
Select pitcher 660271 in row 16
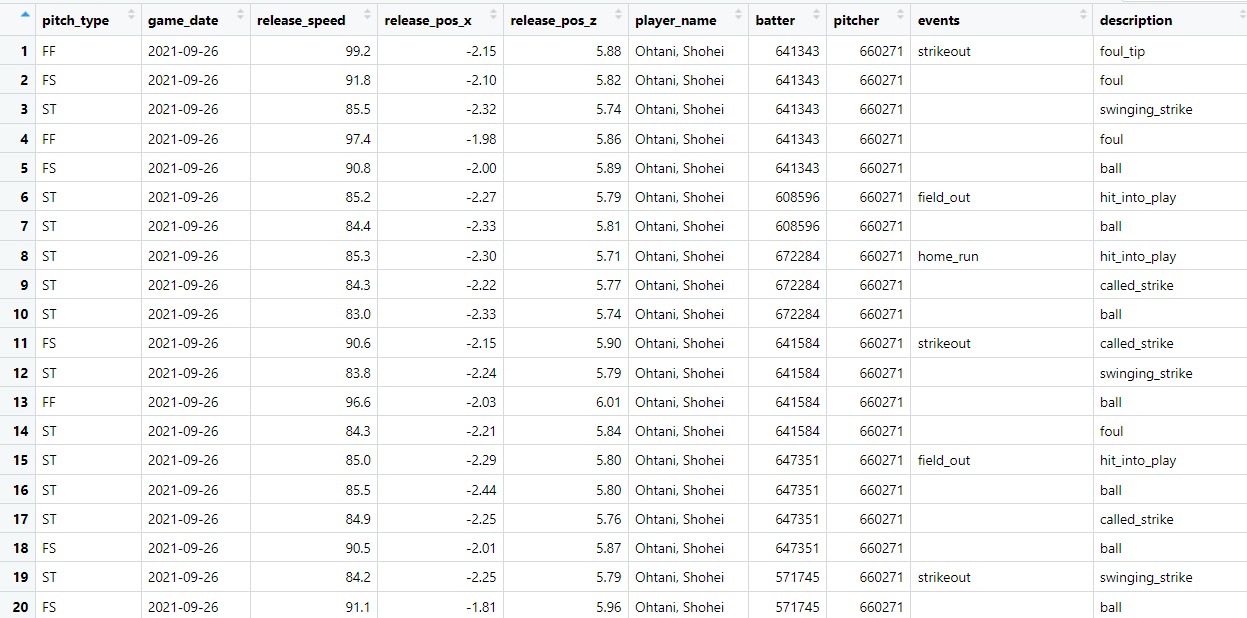point(881,490)
